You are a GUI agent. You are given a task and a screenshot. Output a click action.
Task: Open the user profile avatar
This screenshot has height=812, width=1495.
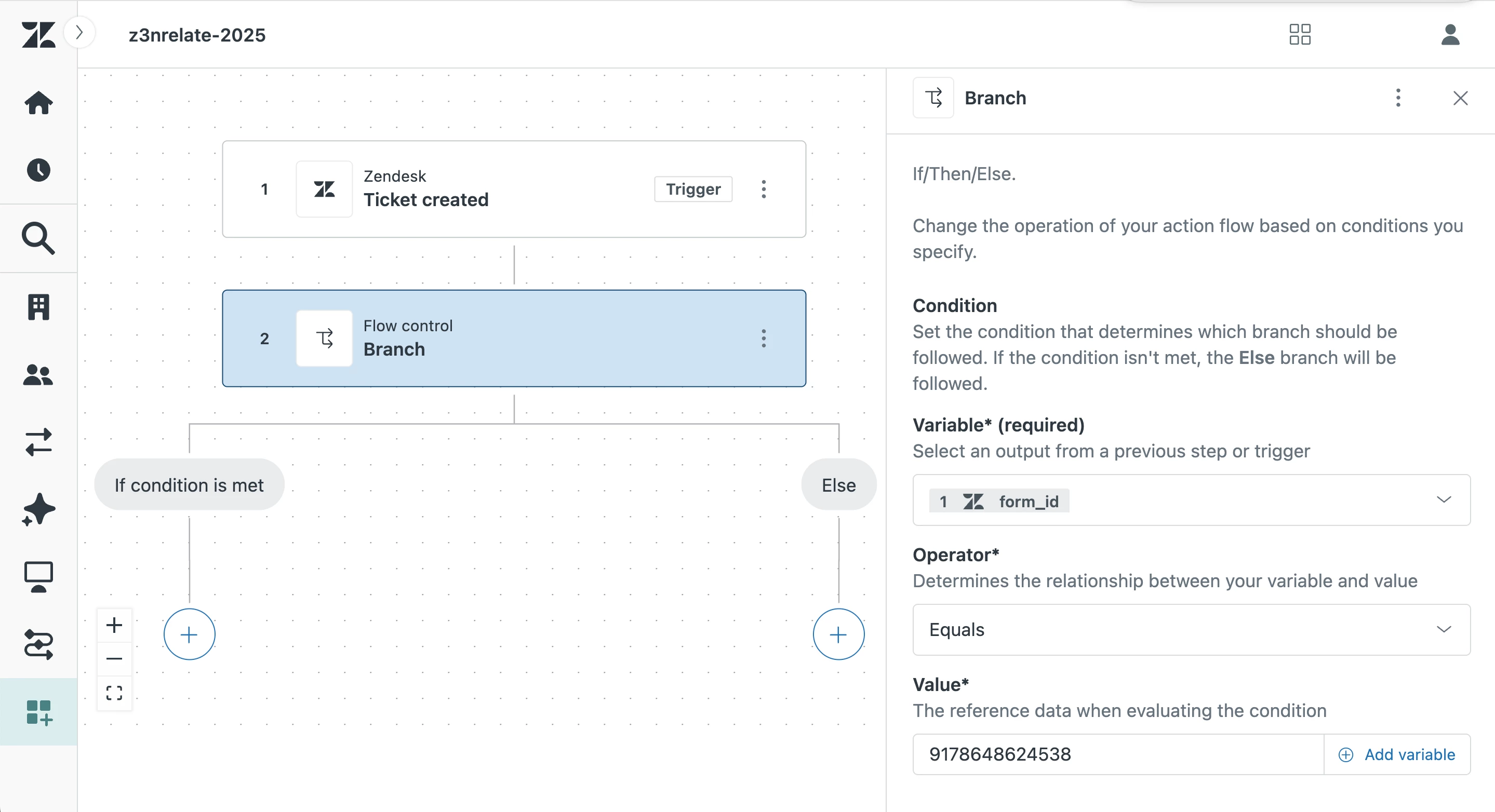pos(1450,34)
